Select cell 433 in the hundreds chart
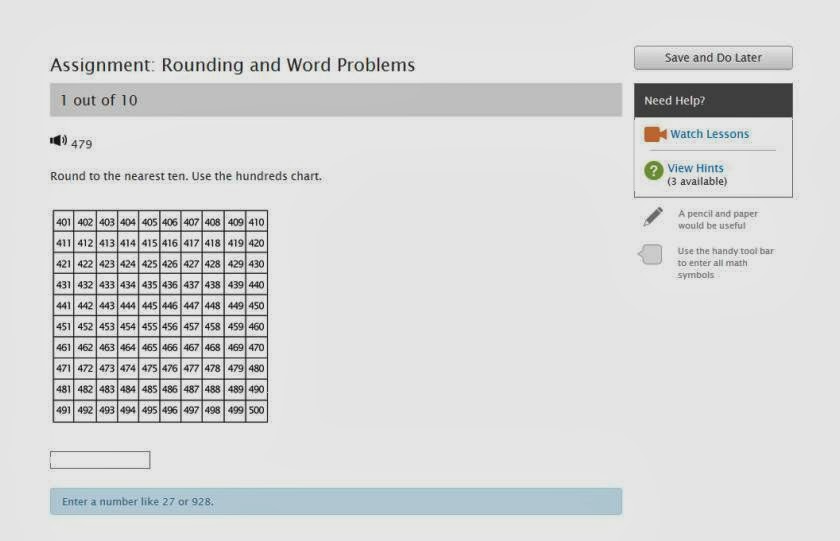This screenshot has width=840, height=541. pos(107,285)
